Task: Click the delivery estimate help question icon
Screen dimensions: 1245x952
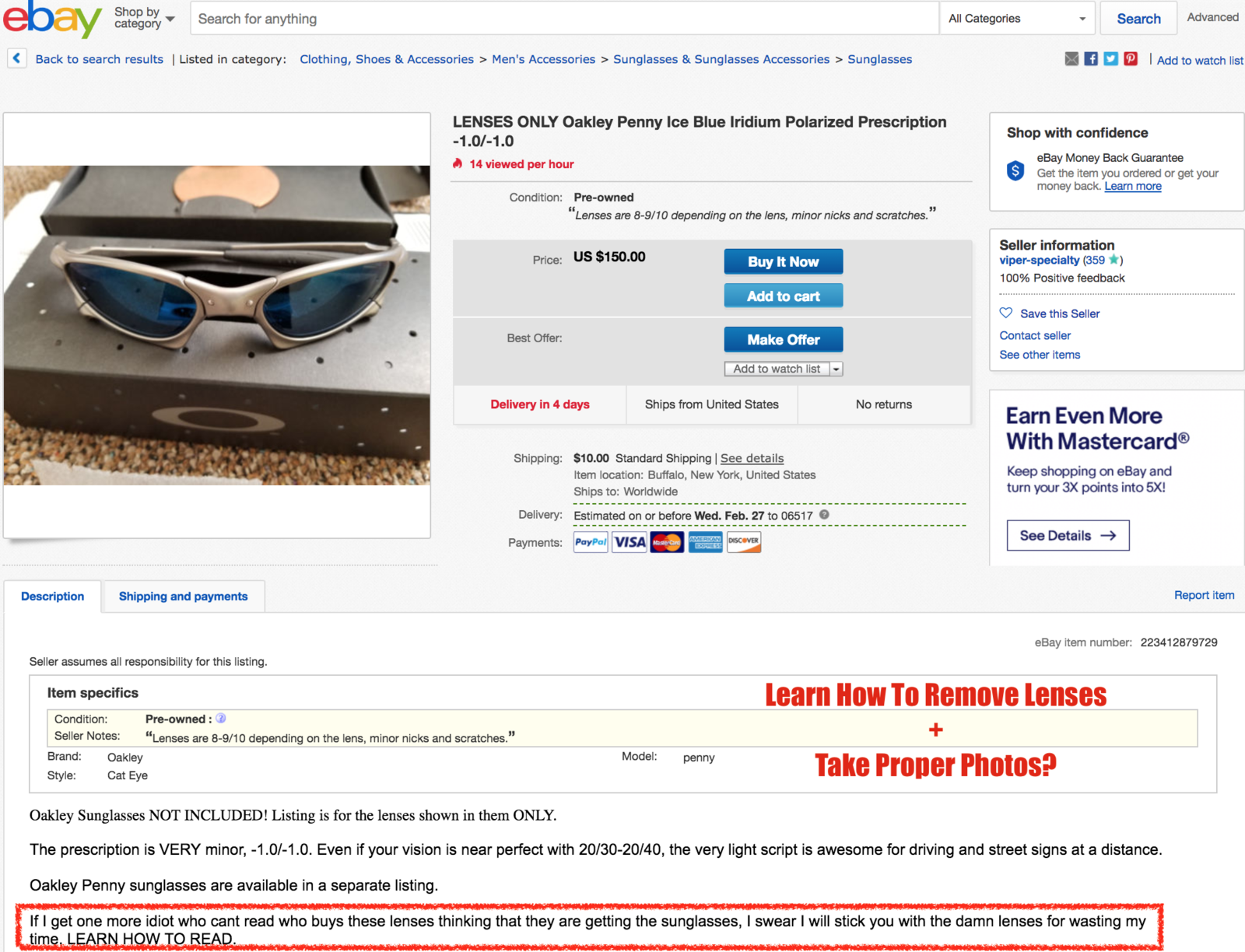Action: 824,515
